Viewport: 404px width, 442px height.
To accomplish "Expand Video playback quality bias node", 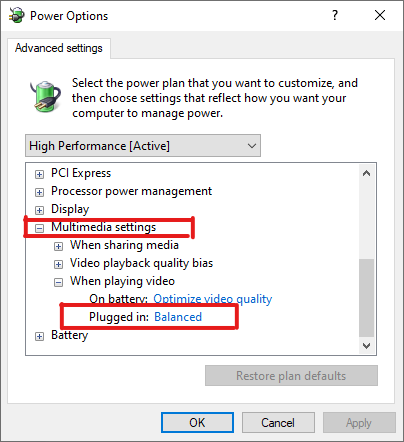I will click(x=58, y=264).
